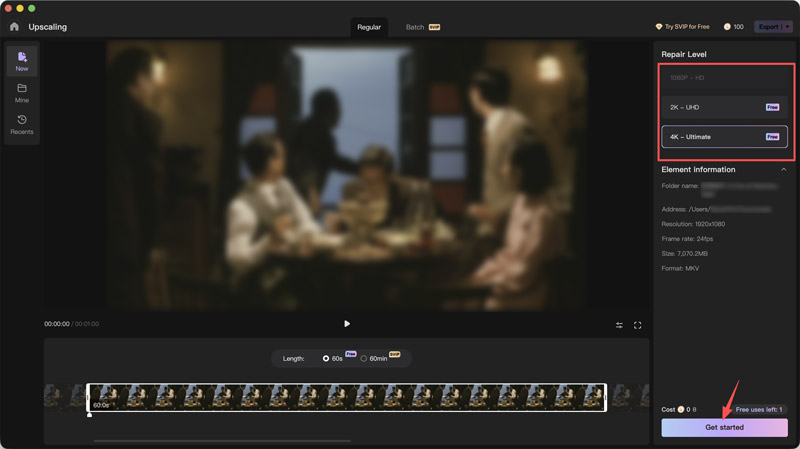Click the timeline playhead marker
This screenshot has width=800, height=449.
pyautogui.click(x=90, y=414)
